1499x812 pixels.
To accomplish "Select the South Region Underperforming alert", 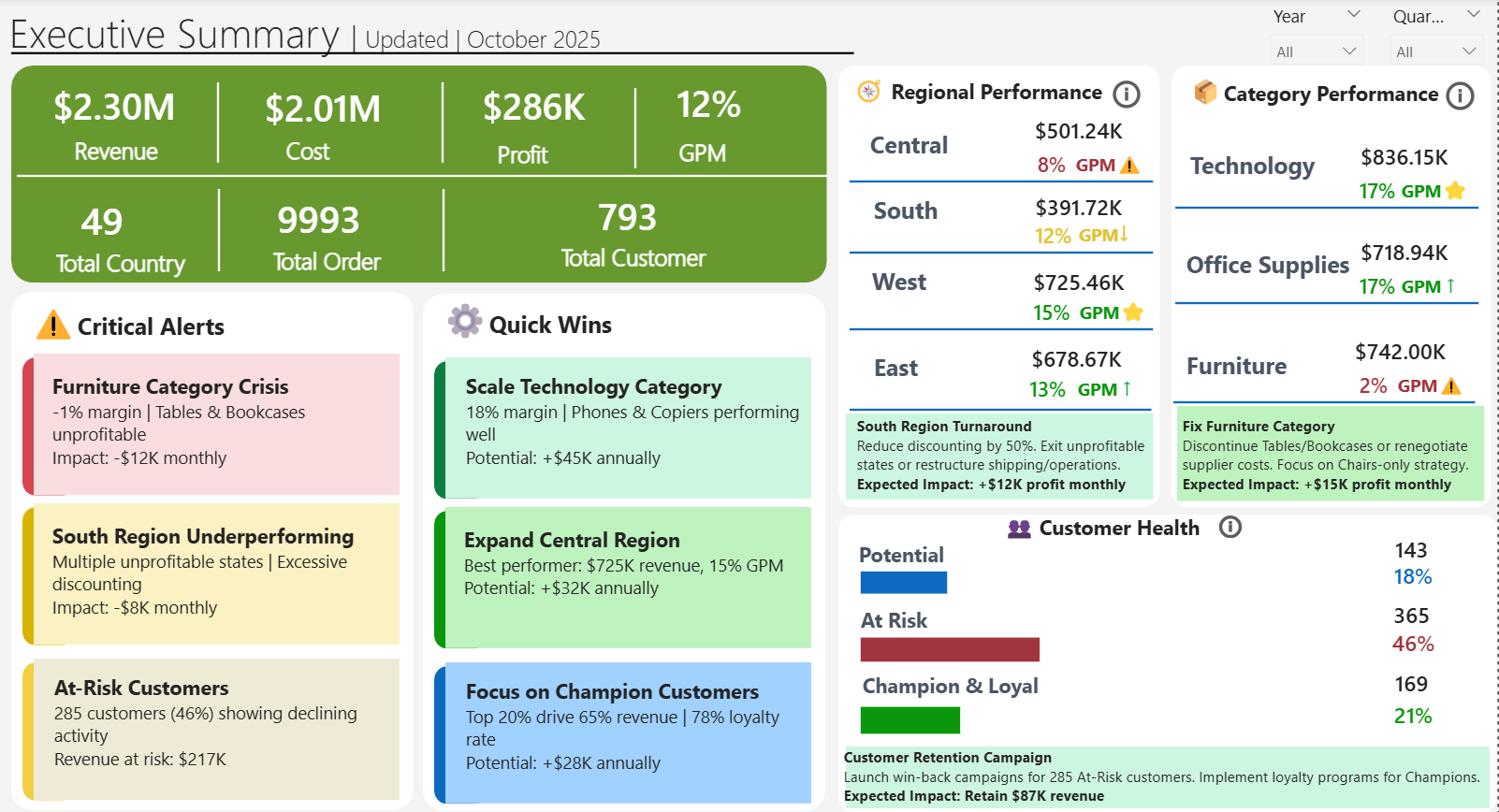I will [x=211, y=573].
